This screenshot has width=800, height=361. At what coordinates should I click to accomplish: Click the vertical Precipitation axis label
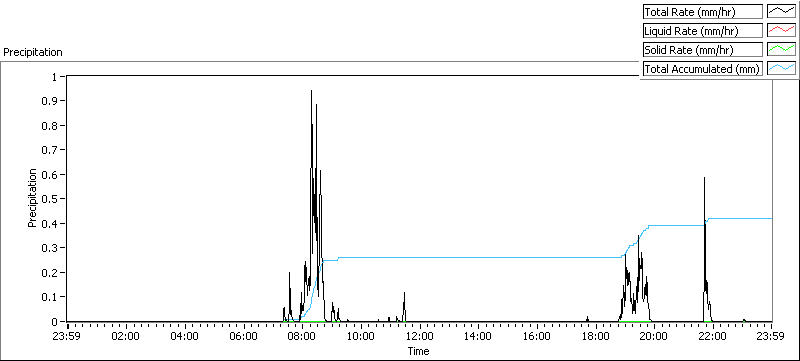click(32, 198)
